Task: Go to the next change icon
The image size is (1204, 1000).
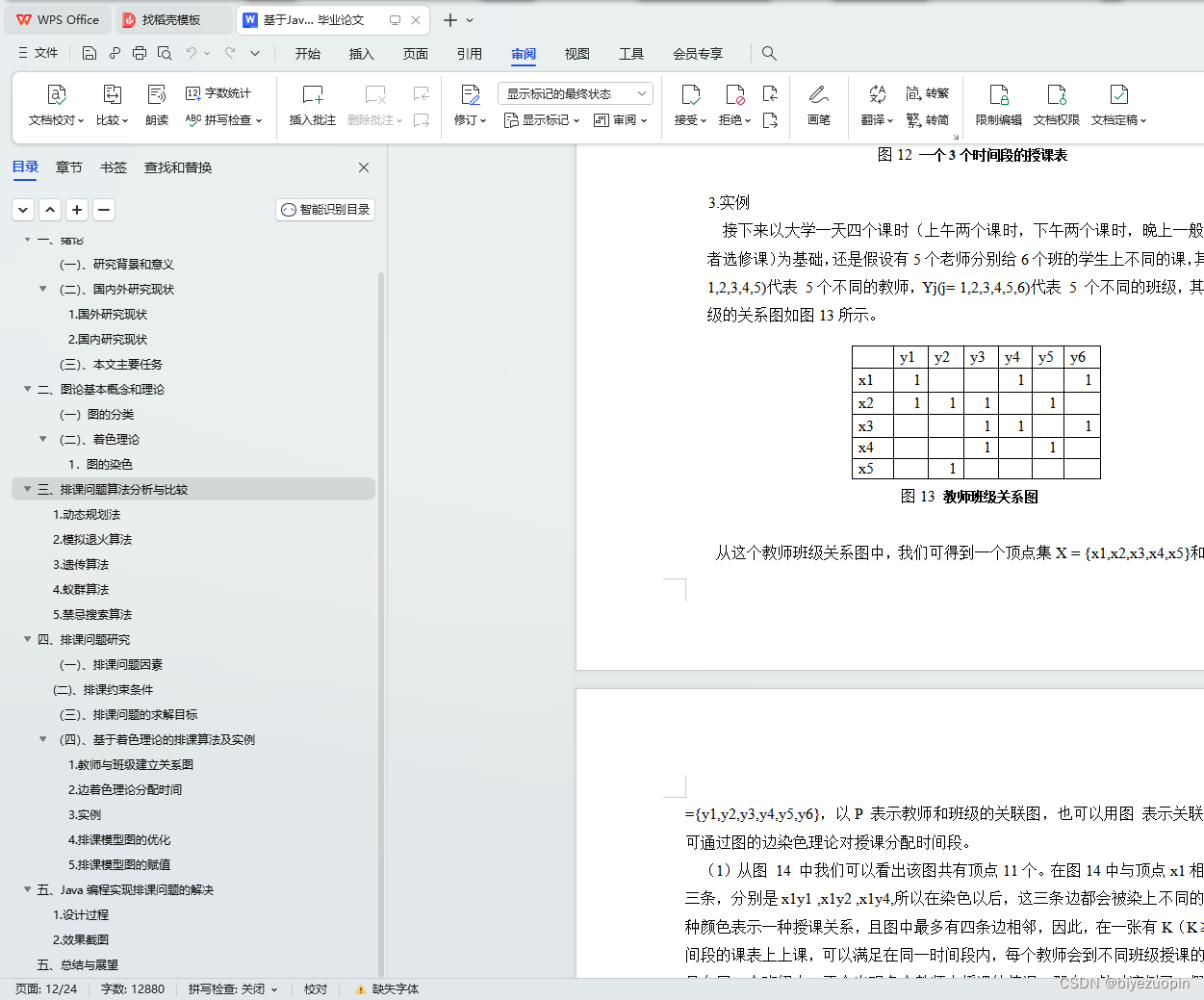Action: [x=770, y=120]
